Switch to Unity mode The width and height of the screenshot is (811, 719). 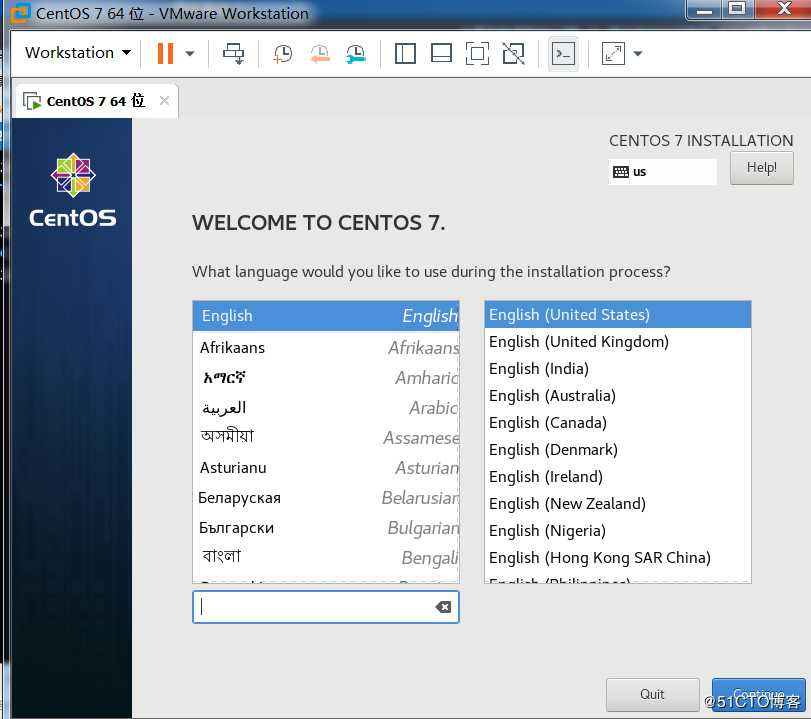514,53
